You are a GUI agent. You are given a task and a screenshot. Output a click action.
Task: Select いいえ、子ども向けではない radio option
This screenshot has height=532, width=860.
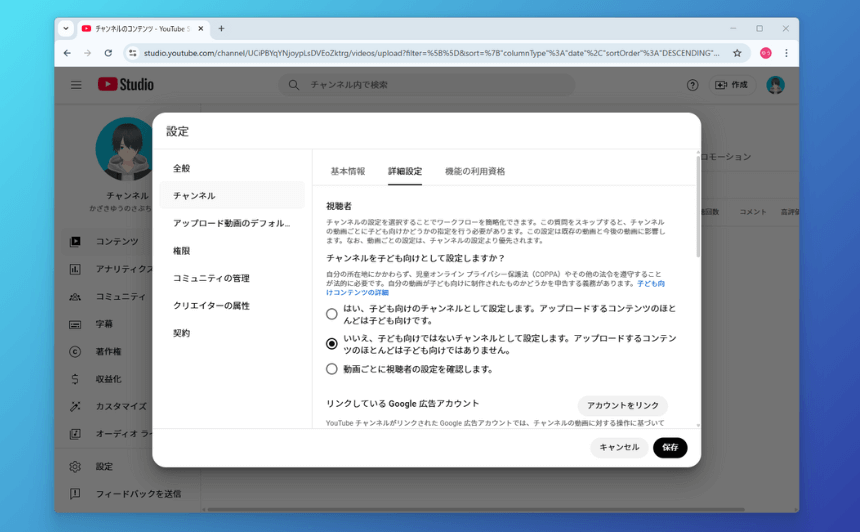coord(331,344)
